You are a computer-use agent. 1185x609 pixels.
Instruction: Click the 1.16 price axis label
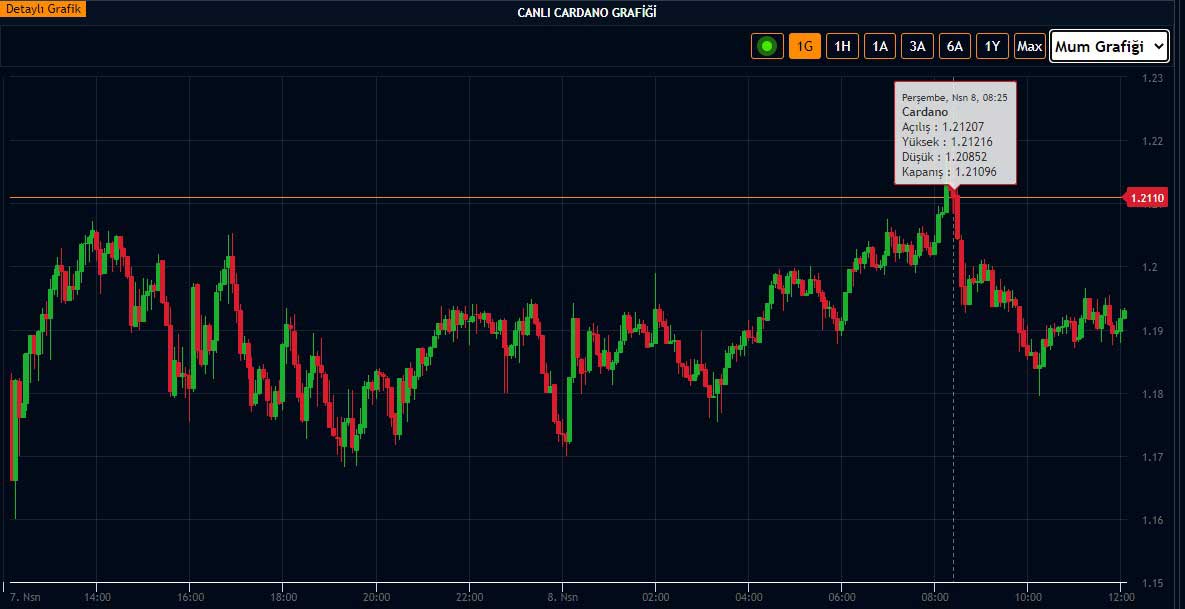tap(1153, 520)
